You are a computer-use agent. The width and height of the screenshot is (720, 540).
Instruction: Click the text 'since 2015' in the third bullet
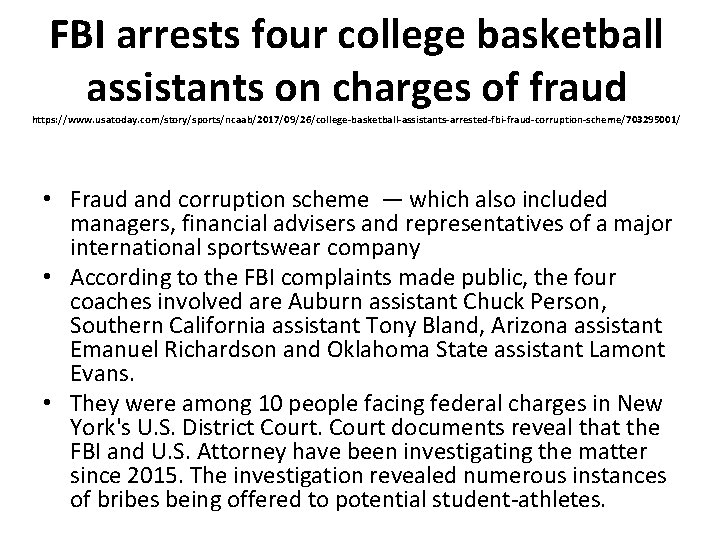[x=124, y=475]
